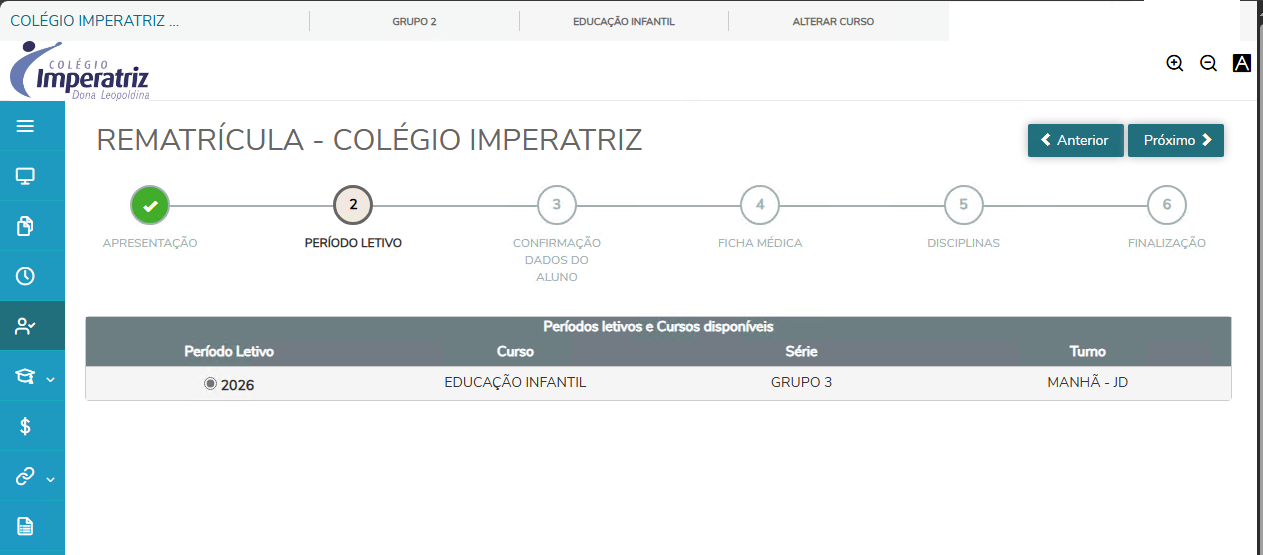Click the clock icon in sidebar

(25, 276)
